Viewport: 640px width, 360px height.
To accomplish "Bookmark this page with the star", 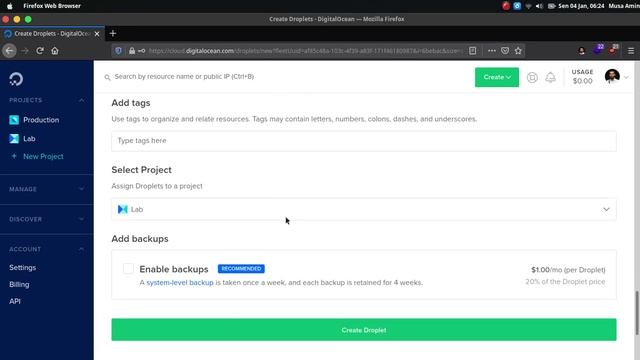I will 518,51.
